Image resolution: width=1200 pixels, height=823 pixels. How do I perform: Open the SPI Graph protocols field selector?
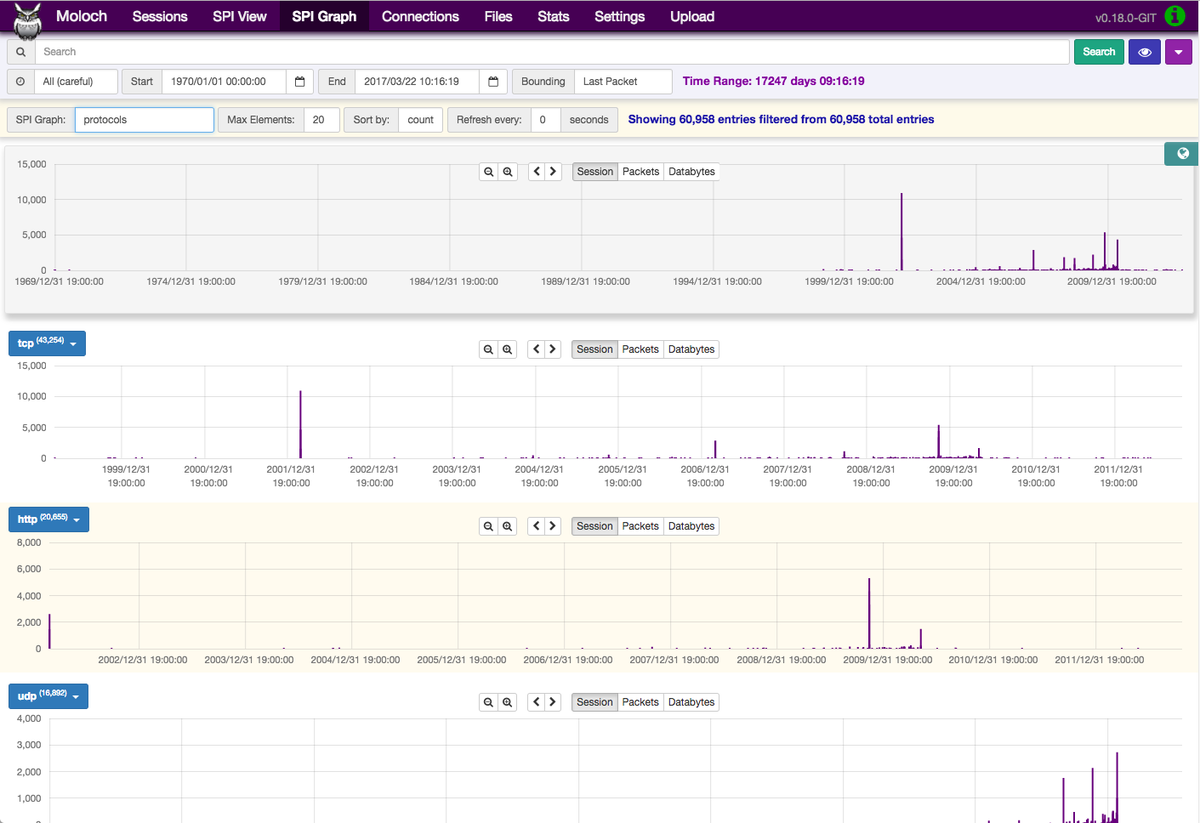[145, 120]
